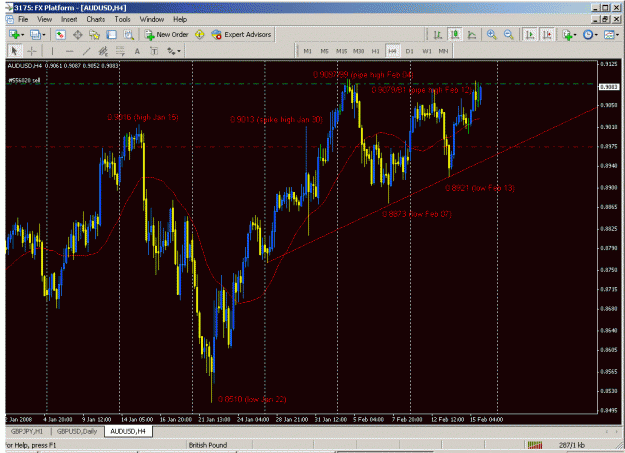Viewport: 625px width, 453px height.
Task: Select the Vertical Line drawing tool
Action: tap(53, 51)
